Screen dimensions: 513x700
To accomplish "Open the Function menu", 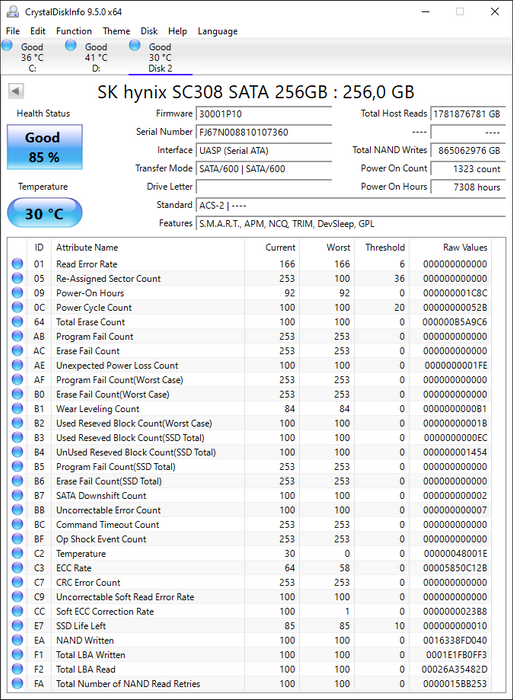I will (74, 31).
